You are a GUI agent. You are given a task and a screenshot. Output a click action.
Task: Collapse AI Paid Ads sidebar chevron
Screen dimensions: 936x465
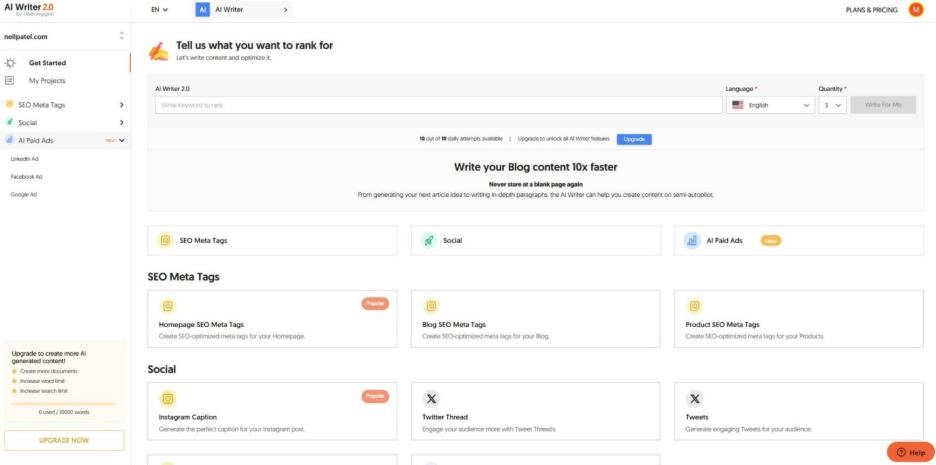tap(122, 140)
